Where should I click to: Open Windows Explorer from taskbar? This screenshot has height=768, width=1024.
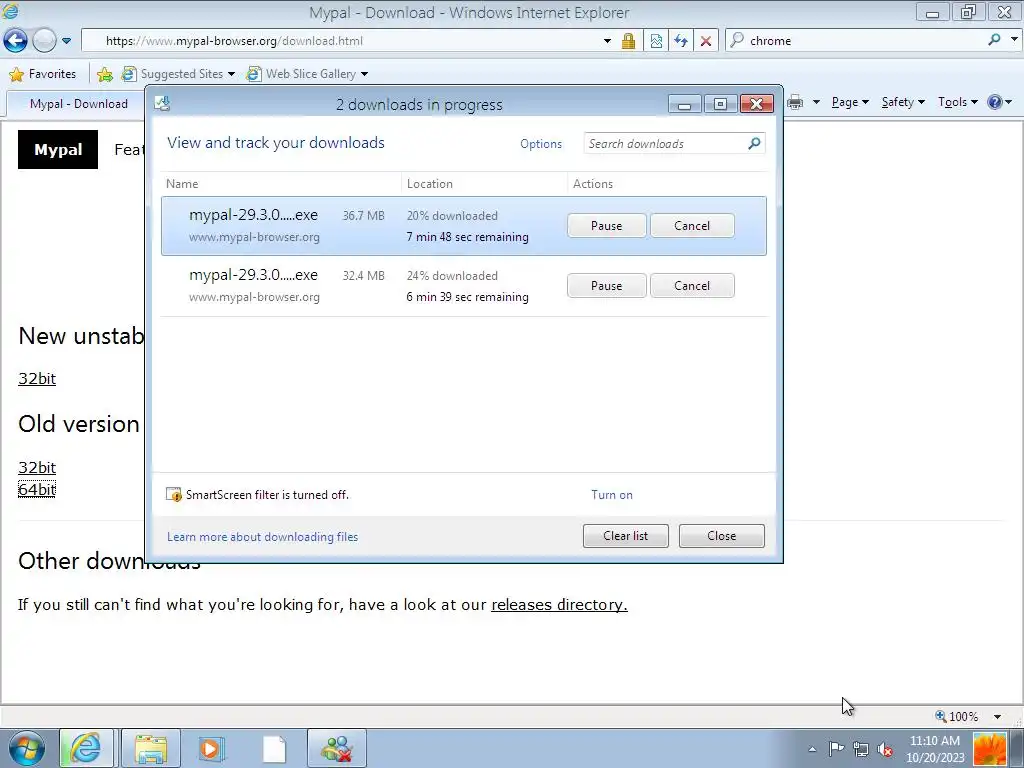tap(151, 748)
